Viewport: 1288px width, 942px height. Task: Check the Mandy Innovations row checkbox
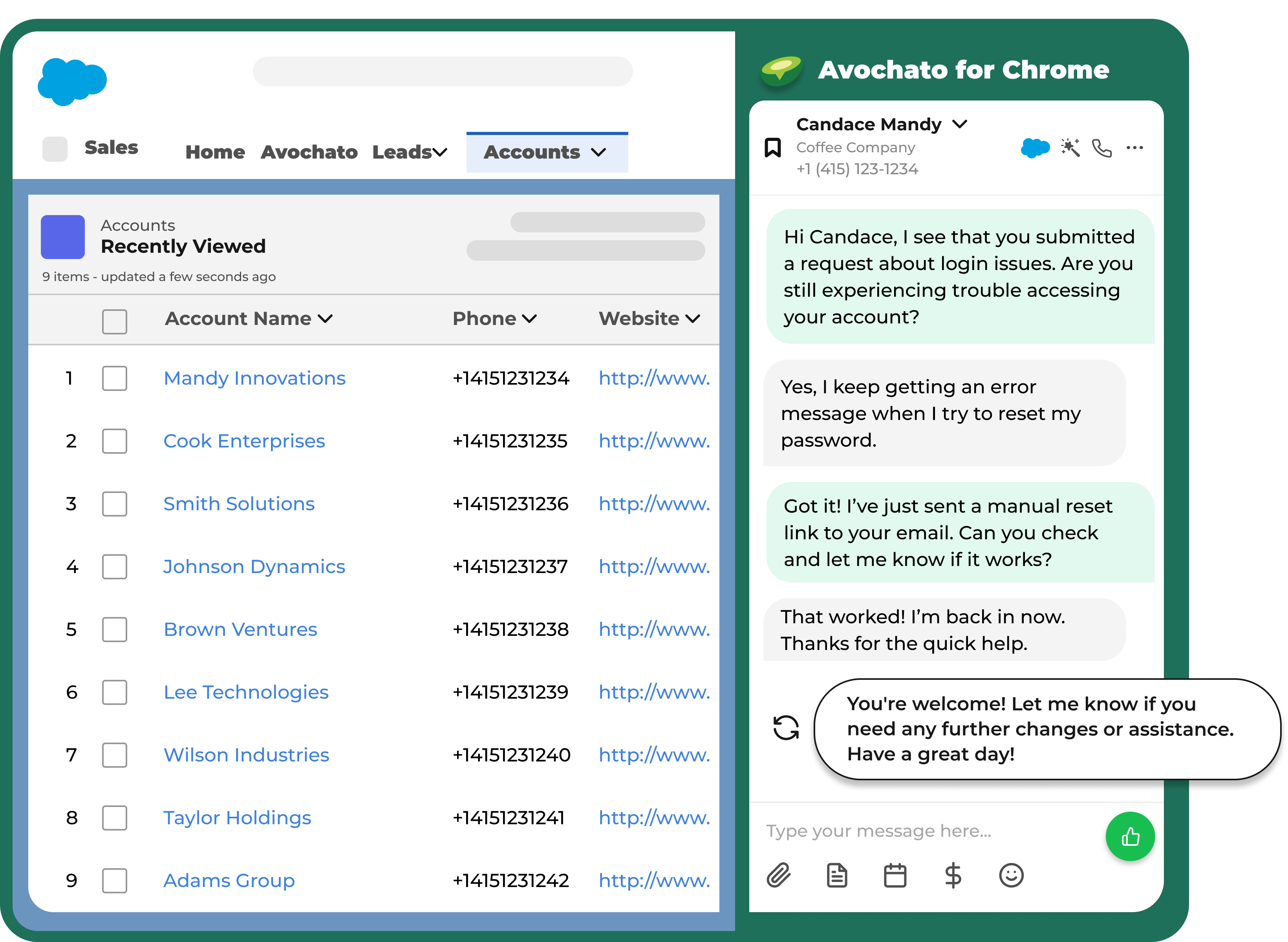[x=114, y=379]
